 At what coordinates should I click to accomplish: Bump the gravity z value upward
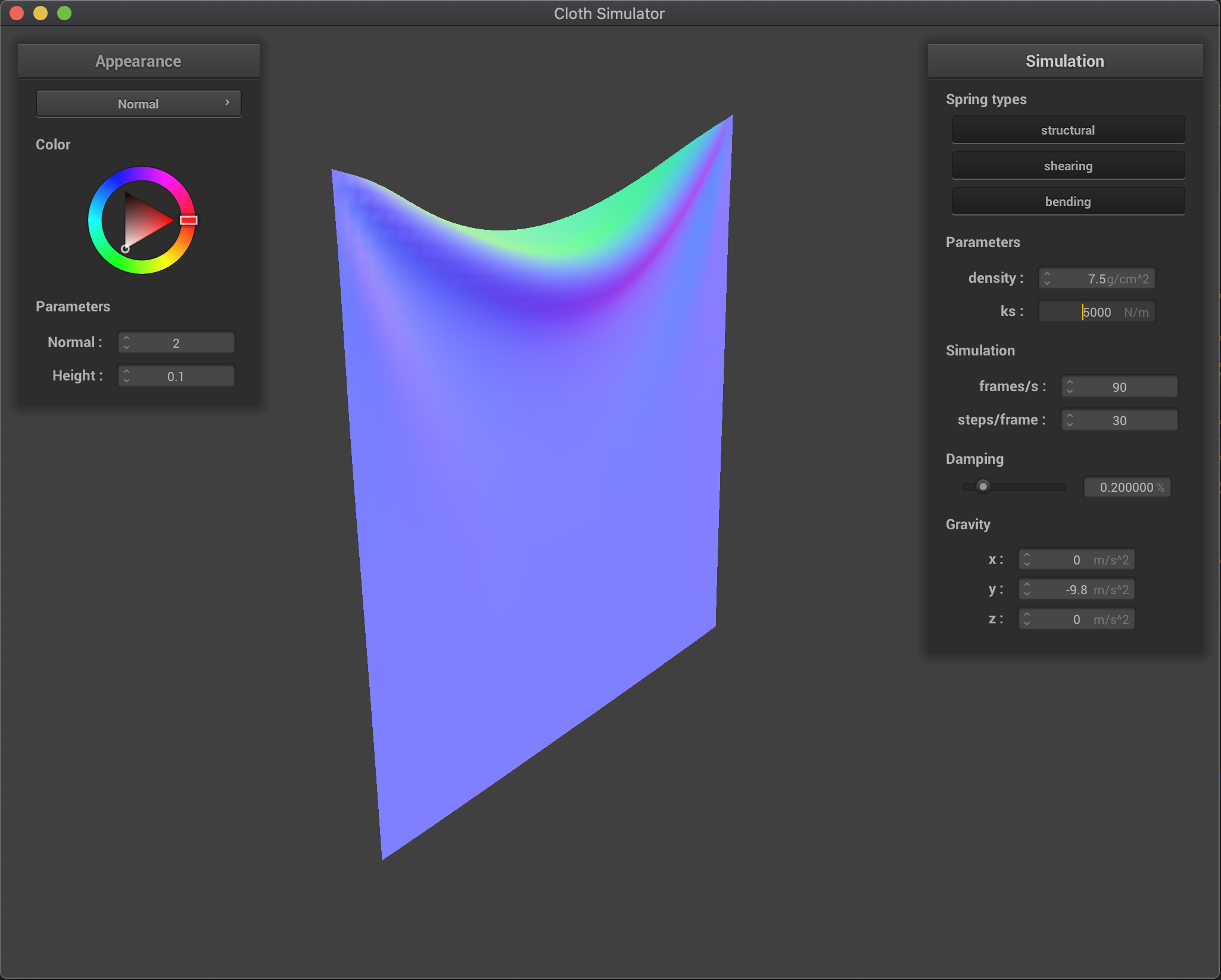[1027, 615]
